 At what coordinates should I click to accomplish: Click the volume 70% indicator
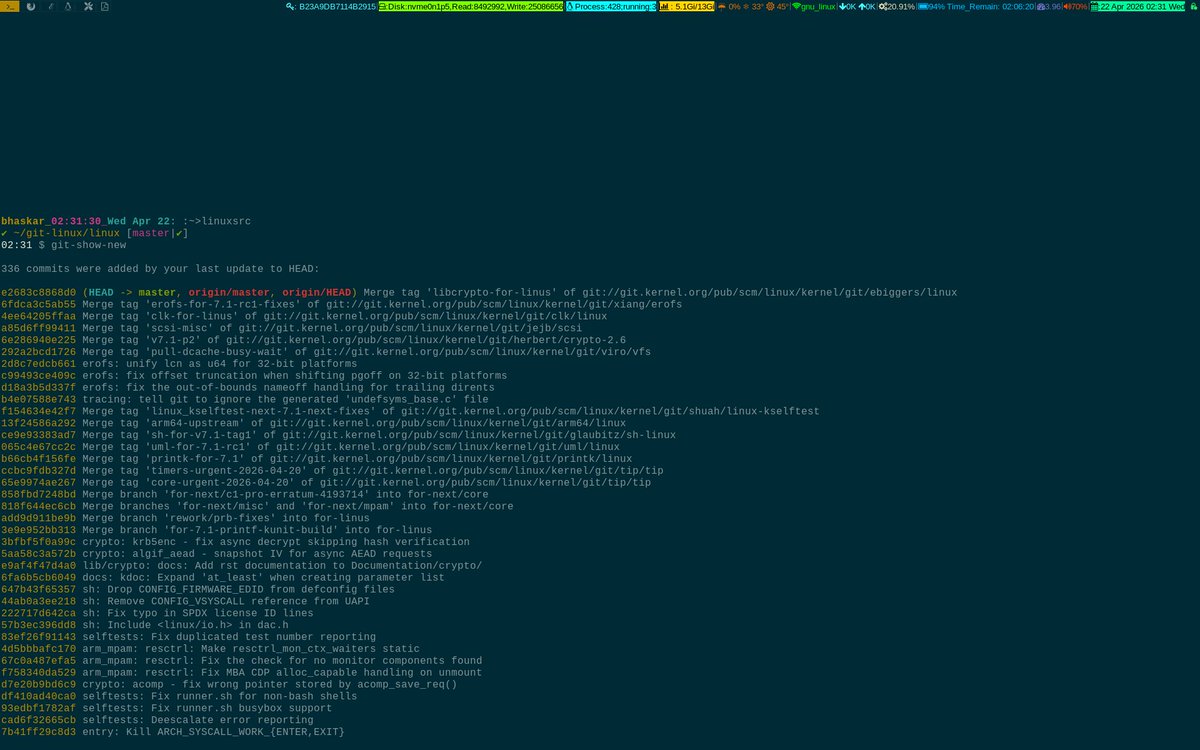1075,6
